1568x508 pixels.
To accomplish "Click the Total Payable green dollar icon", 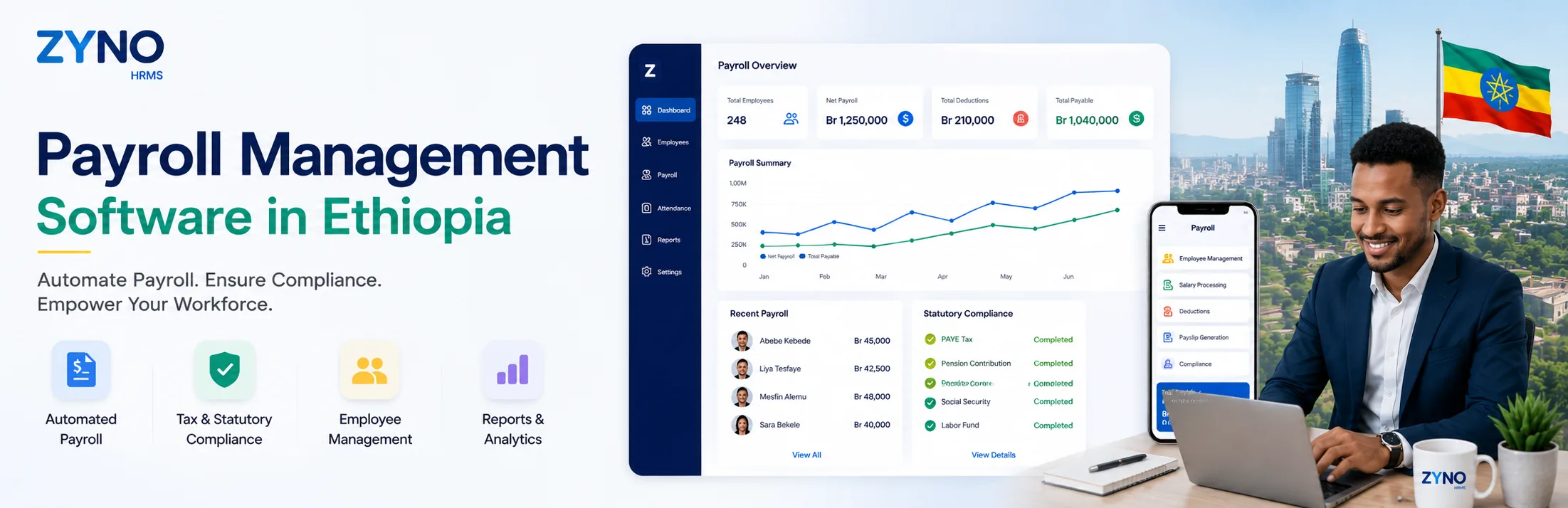I will (1137, 119).
